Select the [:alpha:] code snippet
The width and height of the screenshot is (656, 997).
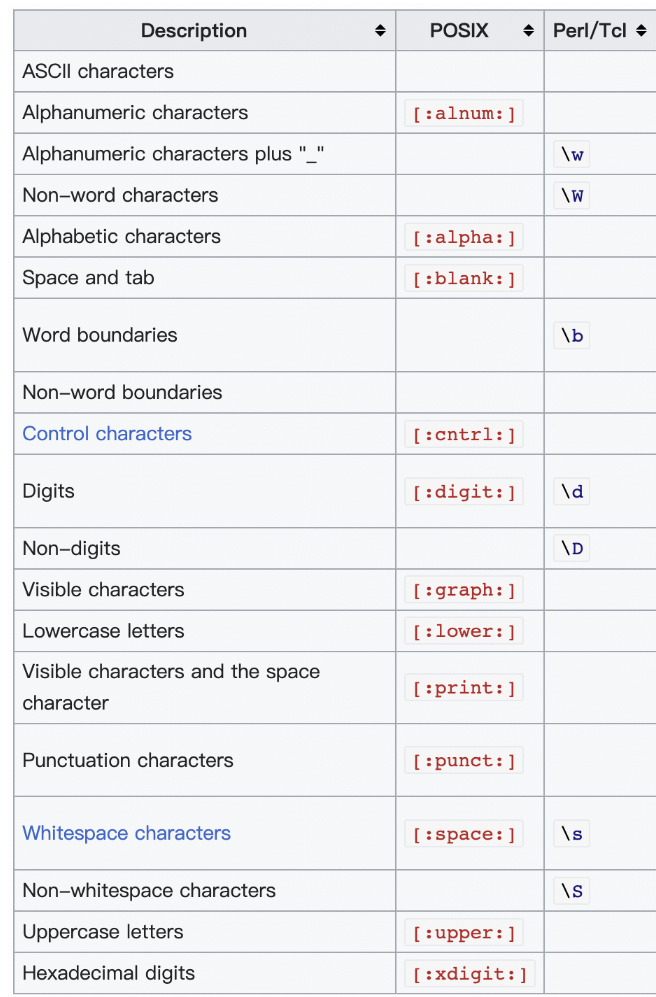click(x=464, y=237)
